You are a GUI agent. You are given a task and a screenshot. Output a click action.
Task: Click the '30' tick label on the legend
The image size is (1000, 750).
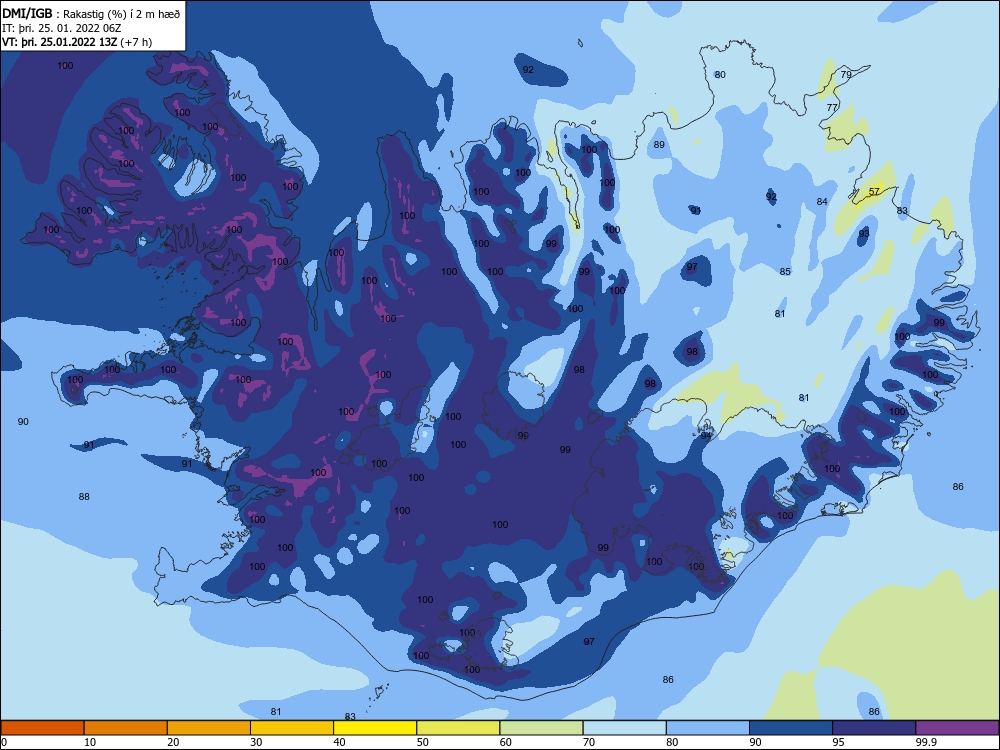pos(256,742)
